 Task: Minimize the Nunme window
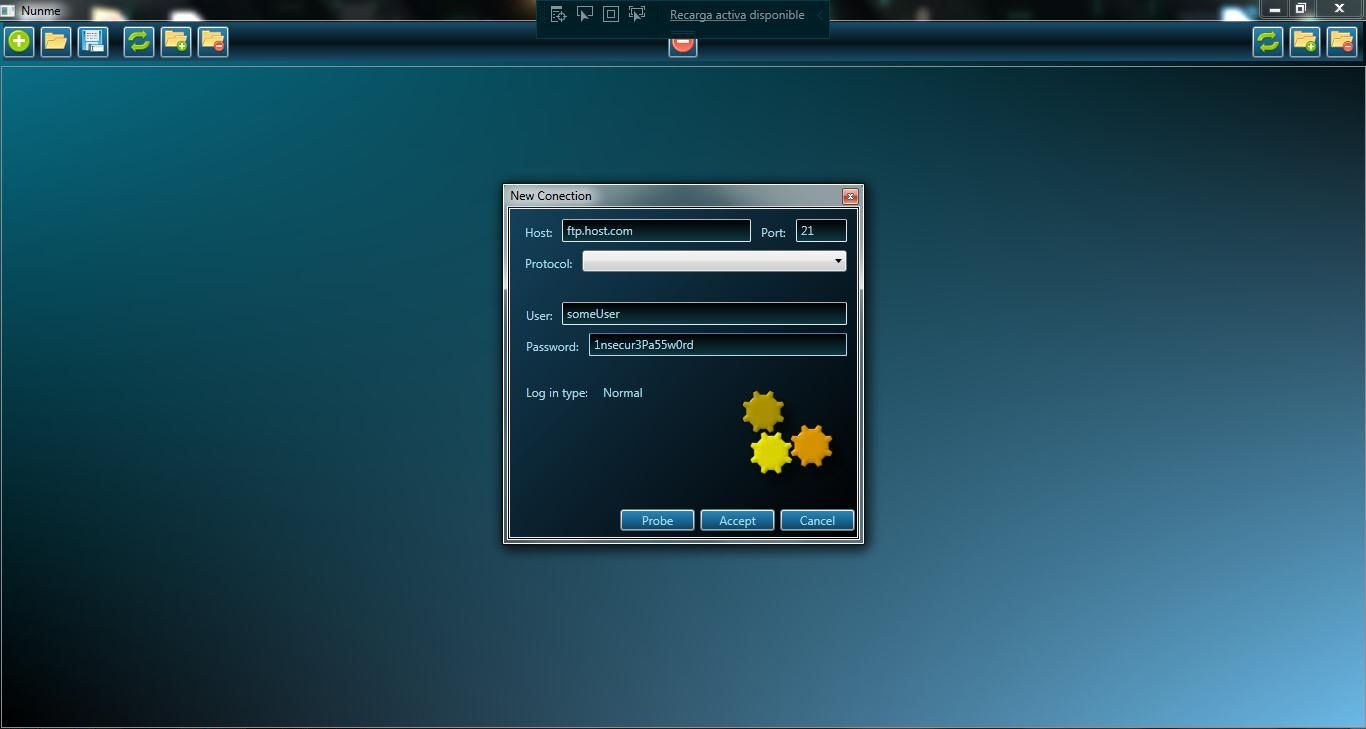(1275, 9)
